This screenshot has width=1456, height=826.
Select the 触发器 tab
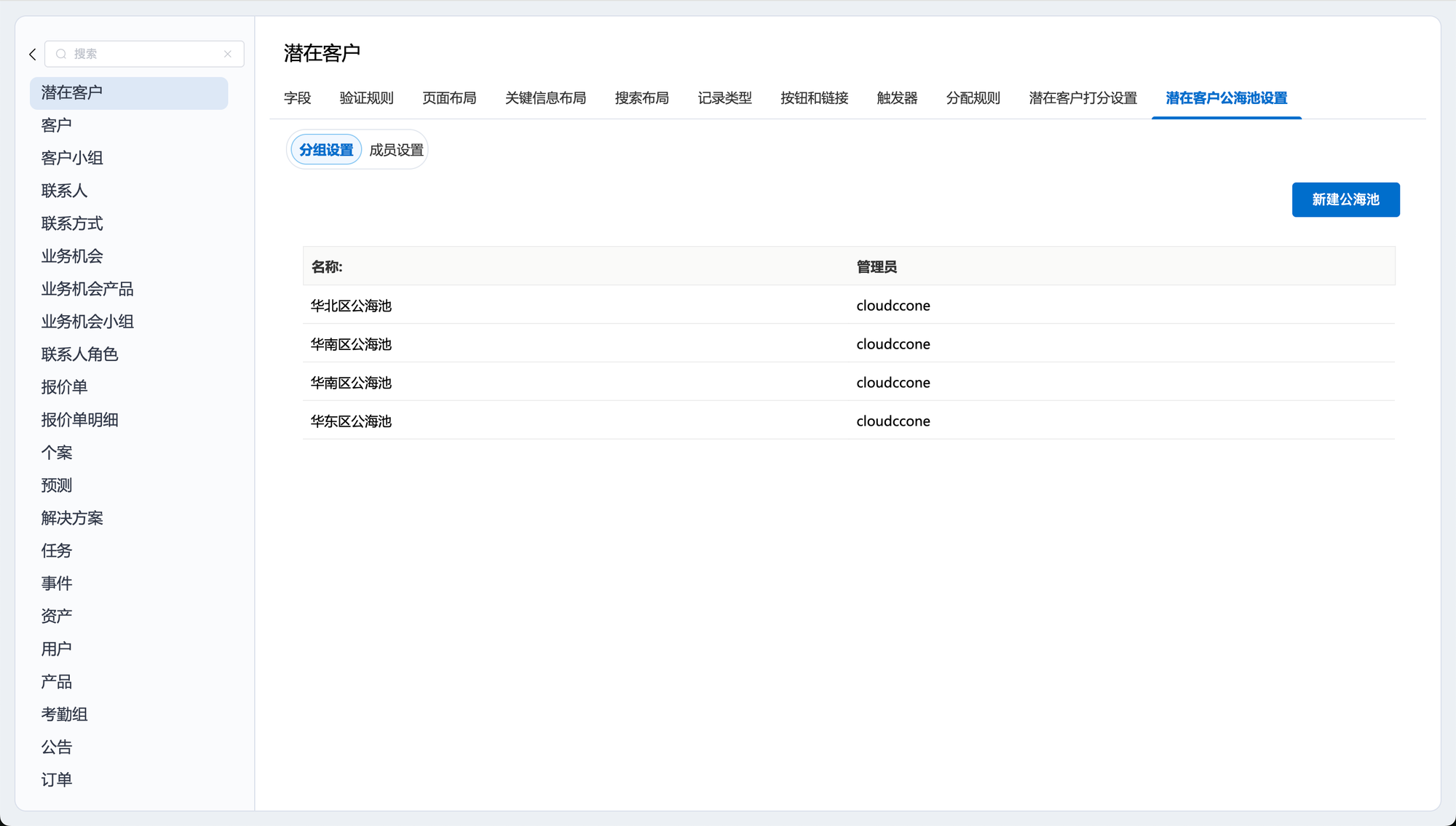pyautogui.click(x=897, y=98)
